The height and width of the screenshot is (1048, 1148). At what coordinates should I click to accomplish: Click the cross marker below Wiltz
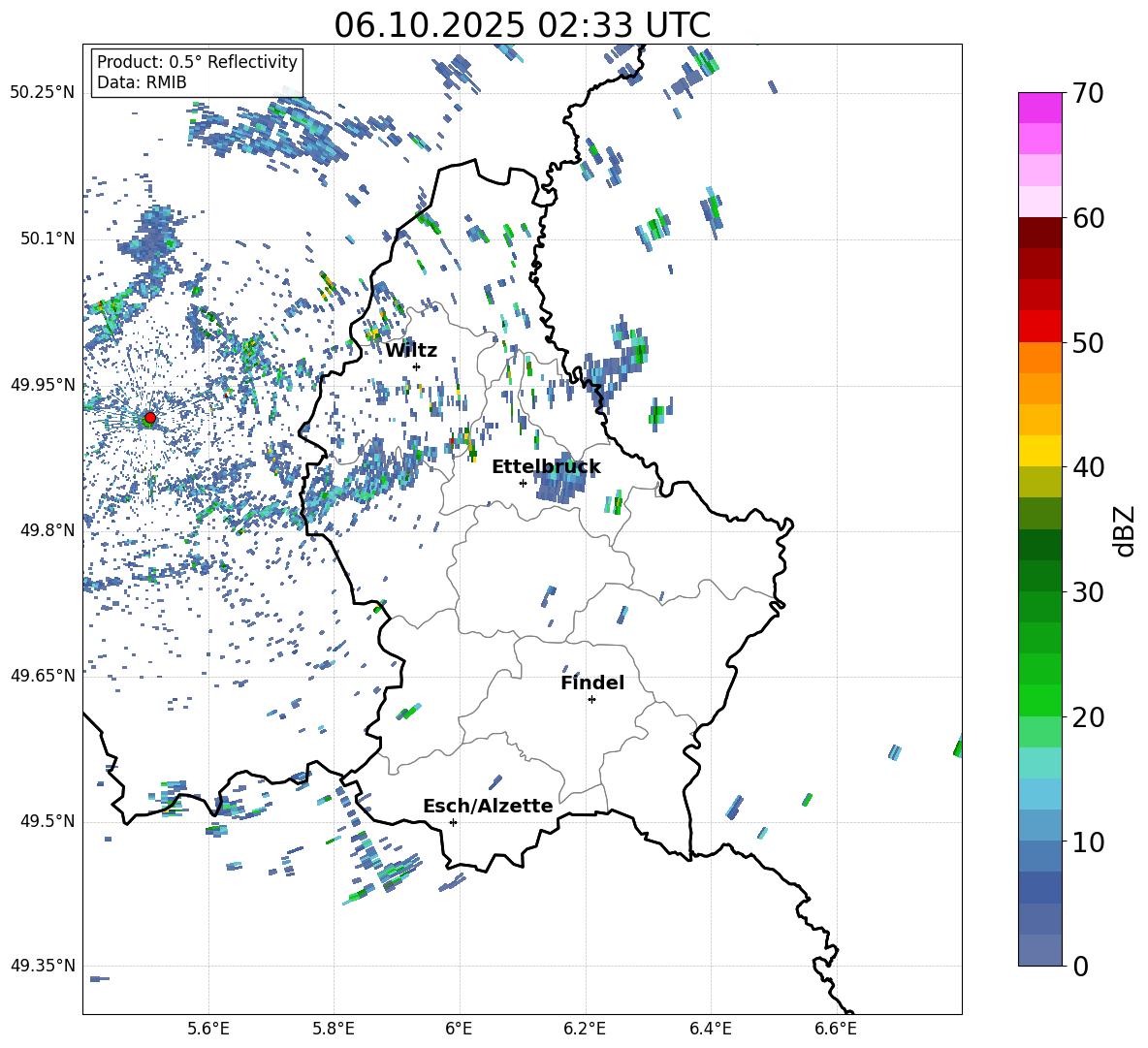416,366
